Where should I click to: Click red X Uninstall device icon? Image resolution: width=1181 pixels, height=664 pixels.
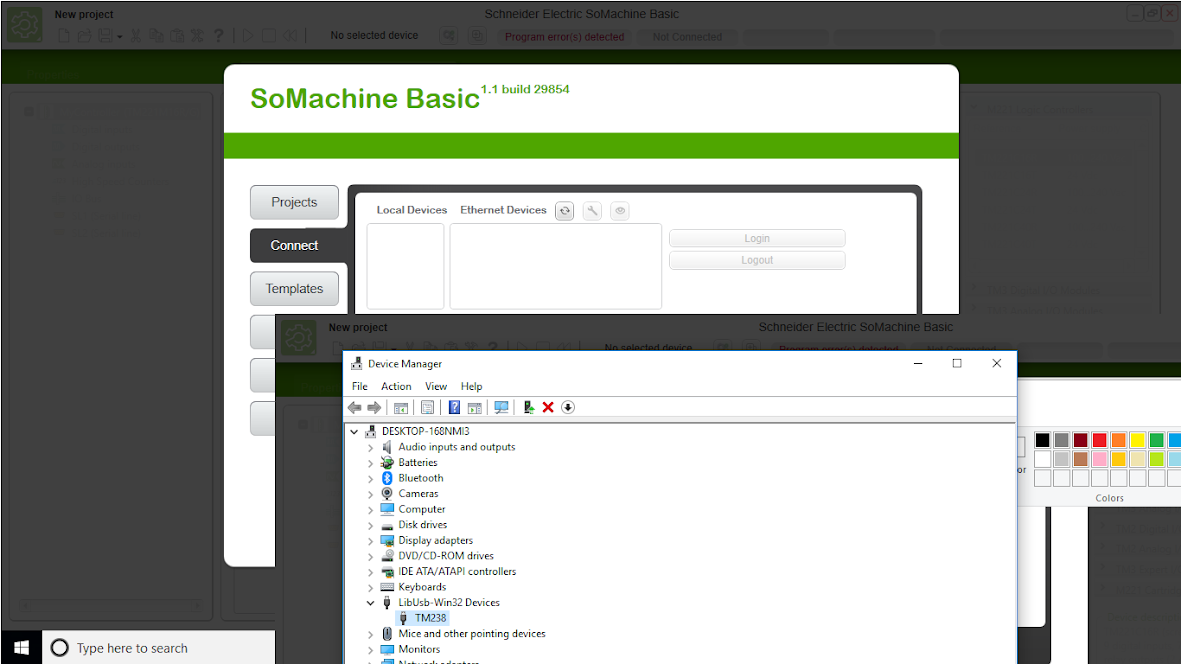[548, 407]
